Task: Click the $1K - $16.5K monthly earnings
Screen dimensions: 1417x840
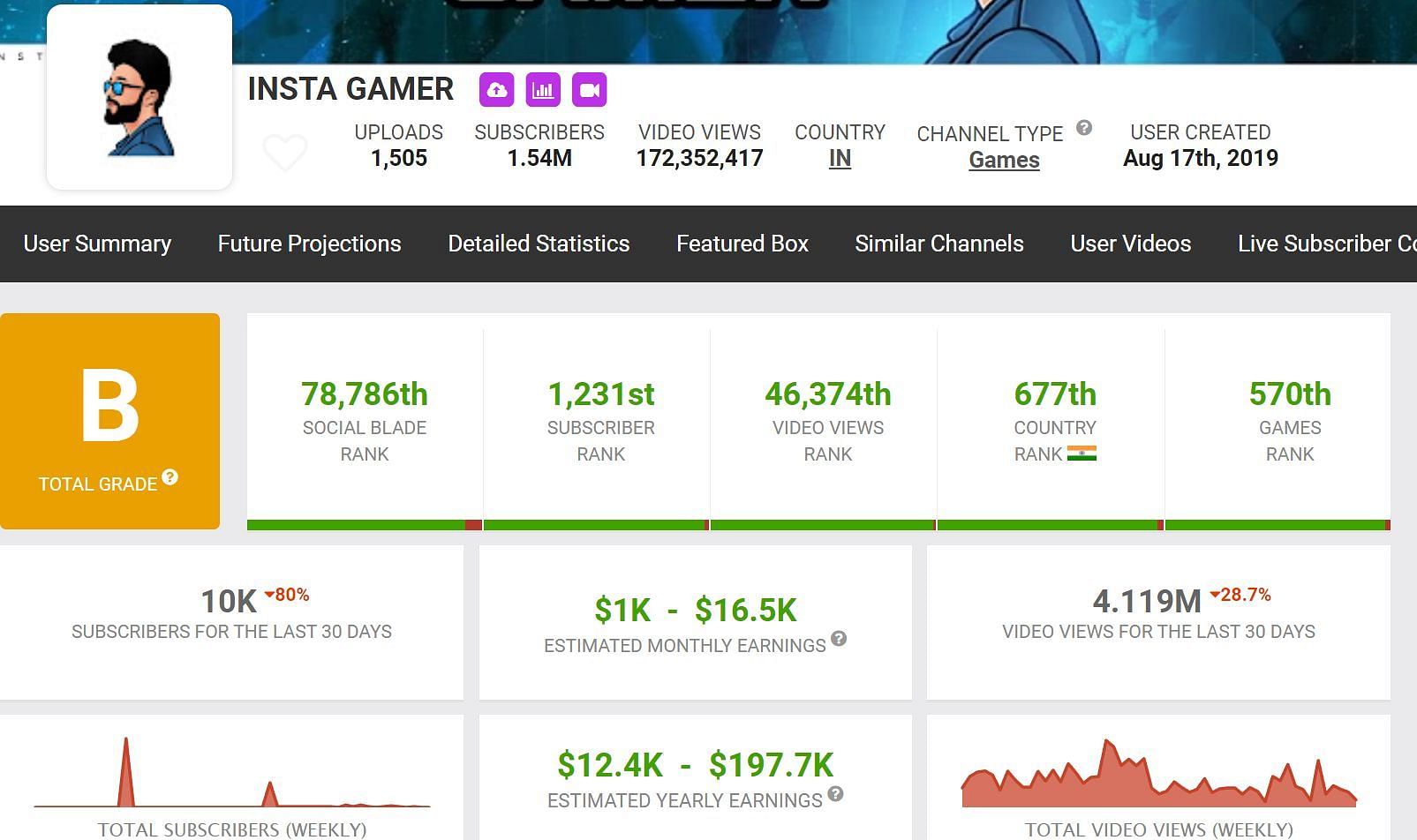Action: pyautogui.click(x=696, y=610)
